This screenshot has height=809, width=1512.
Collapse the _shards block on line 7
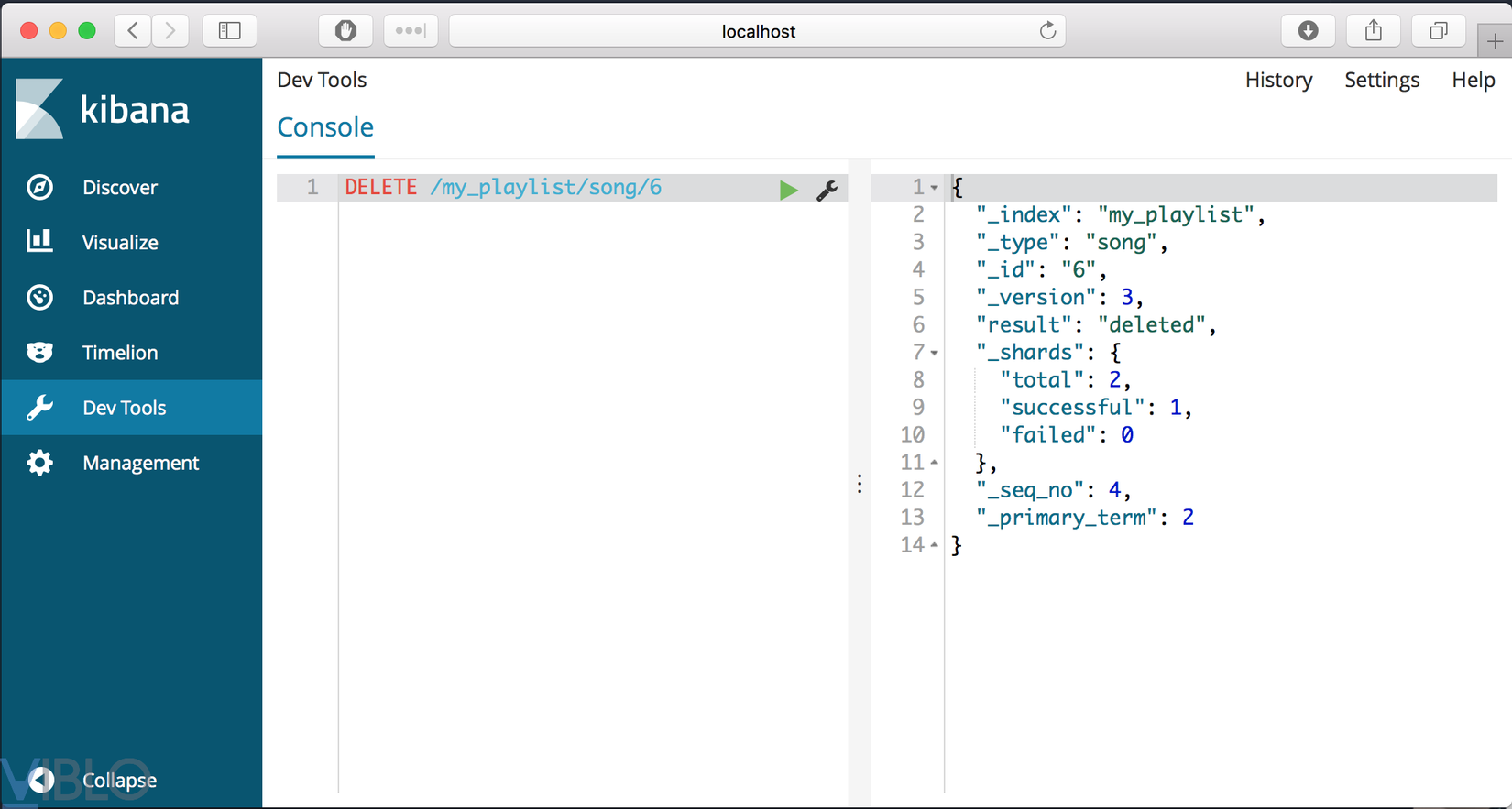tap(935, 353)
